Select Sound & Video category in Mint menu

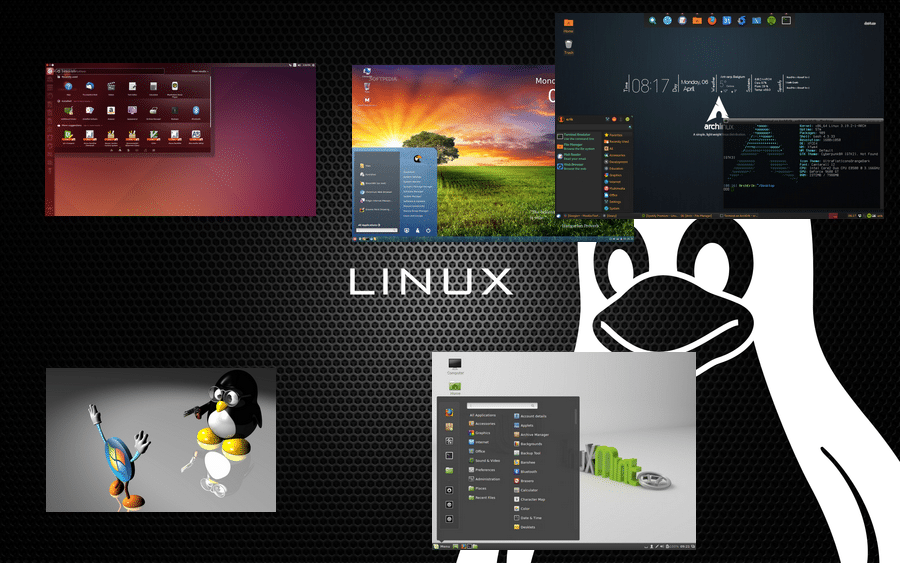(x=484, y=461)
